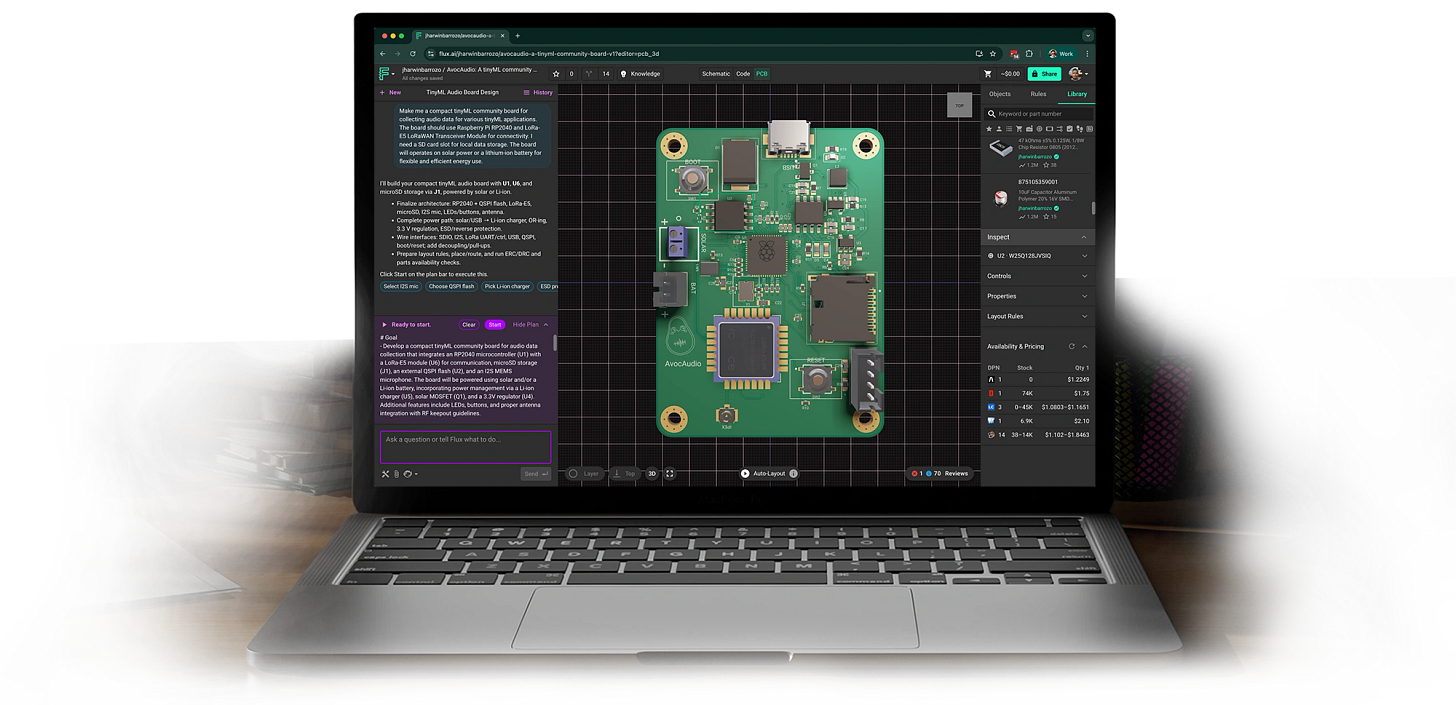Select the 47 kOhms chip resistor thumbnail
1456x705 pixels.
tap(1000, 148)
